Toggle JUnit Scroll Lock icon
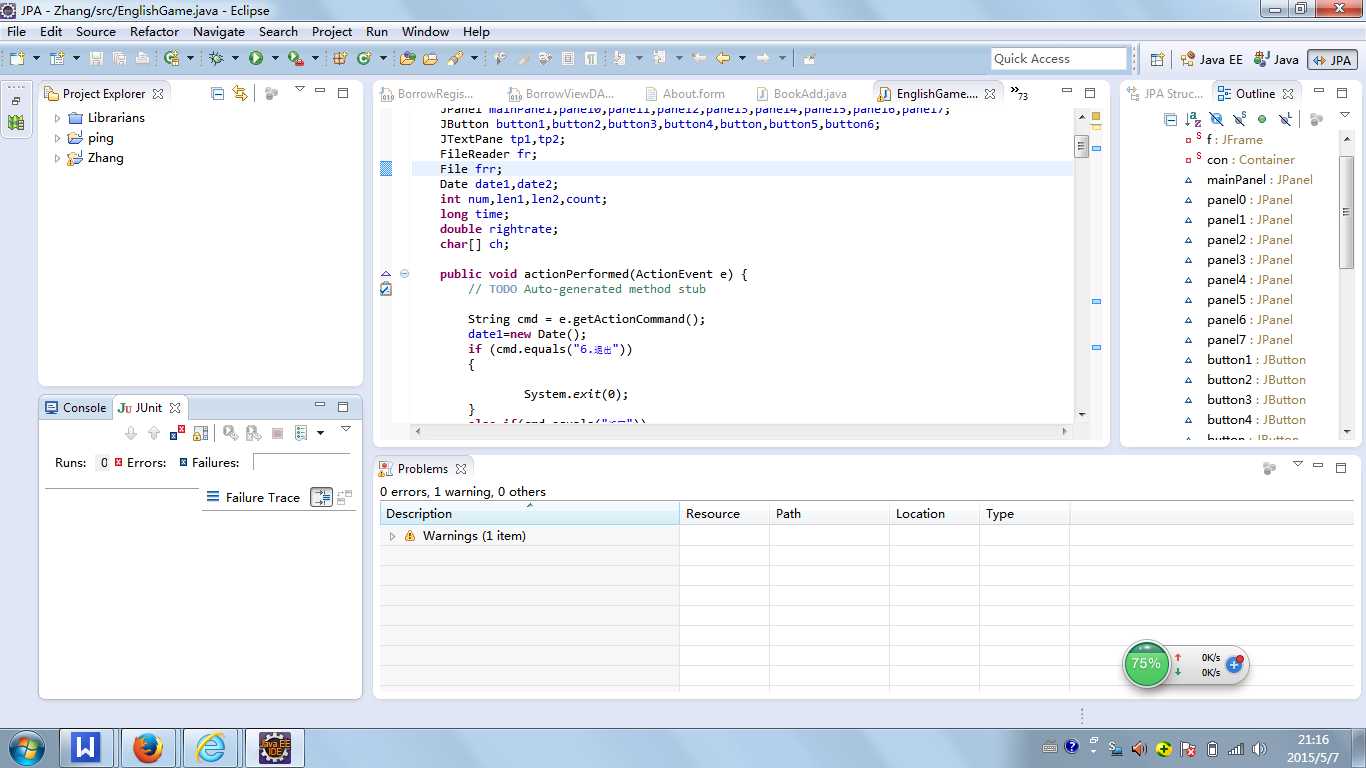This screenshot has height=768, width=1366. pos(200,433)
